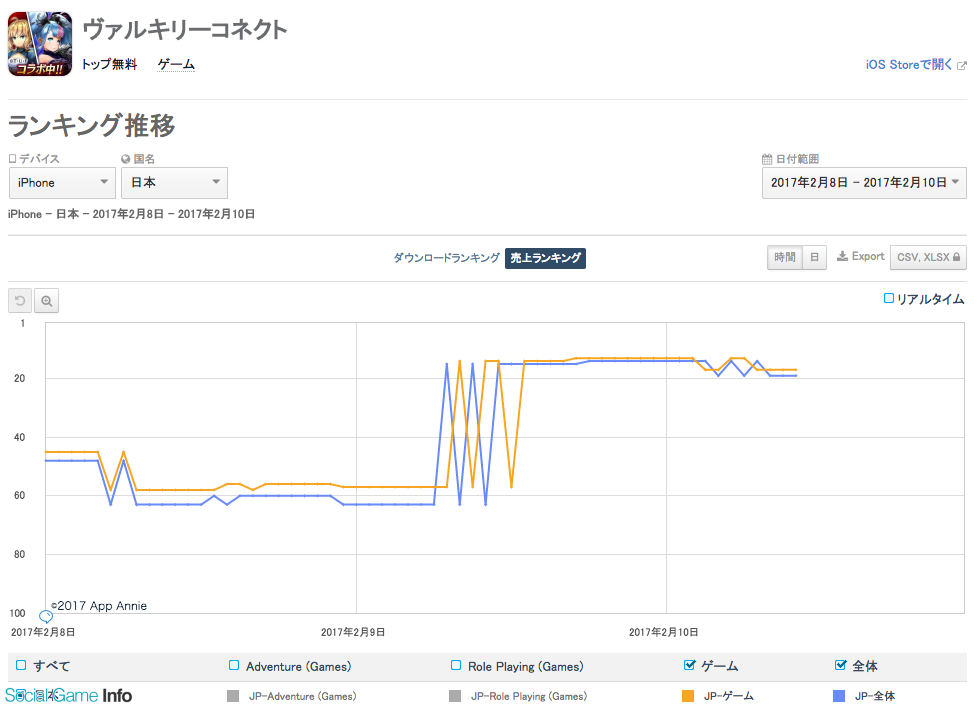The image size is (977, 708).
Task: Click the トップ無料 label
Action: 110,64
